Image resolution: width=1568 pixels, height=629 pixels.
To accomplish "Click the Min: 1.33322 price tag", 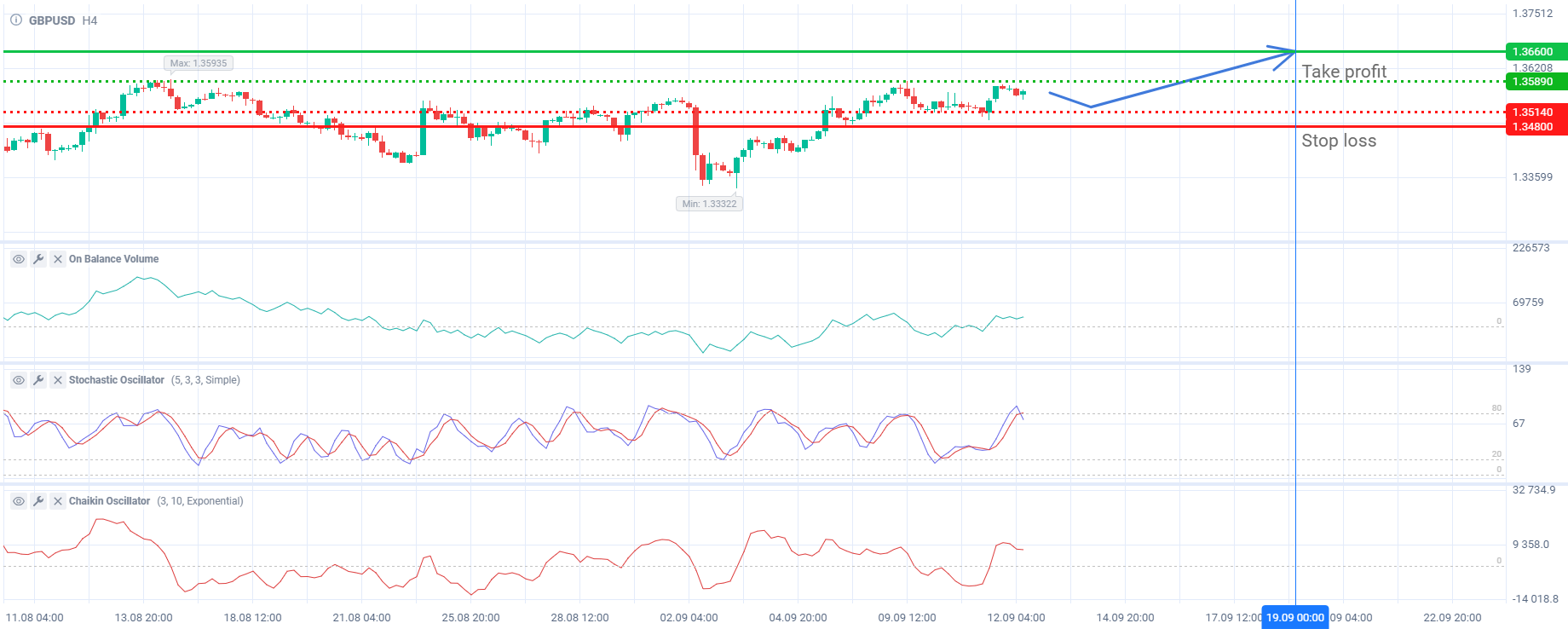I will click(x=709, y=204).
